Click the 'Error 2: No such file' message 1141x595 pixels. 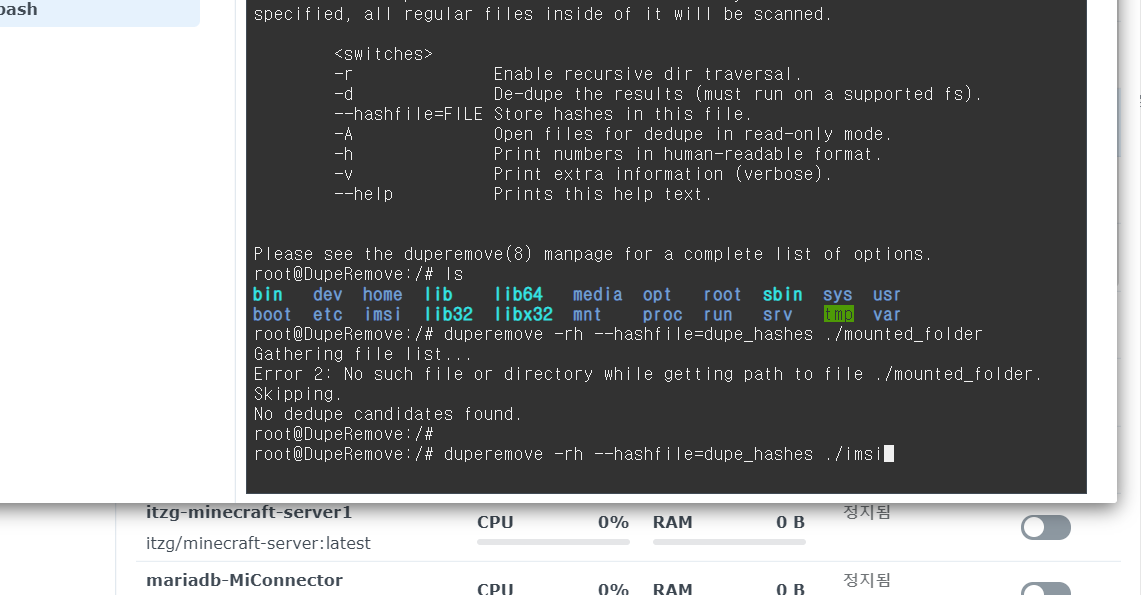coord(648,374)
